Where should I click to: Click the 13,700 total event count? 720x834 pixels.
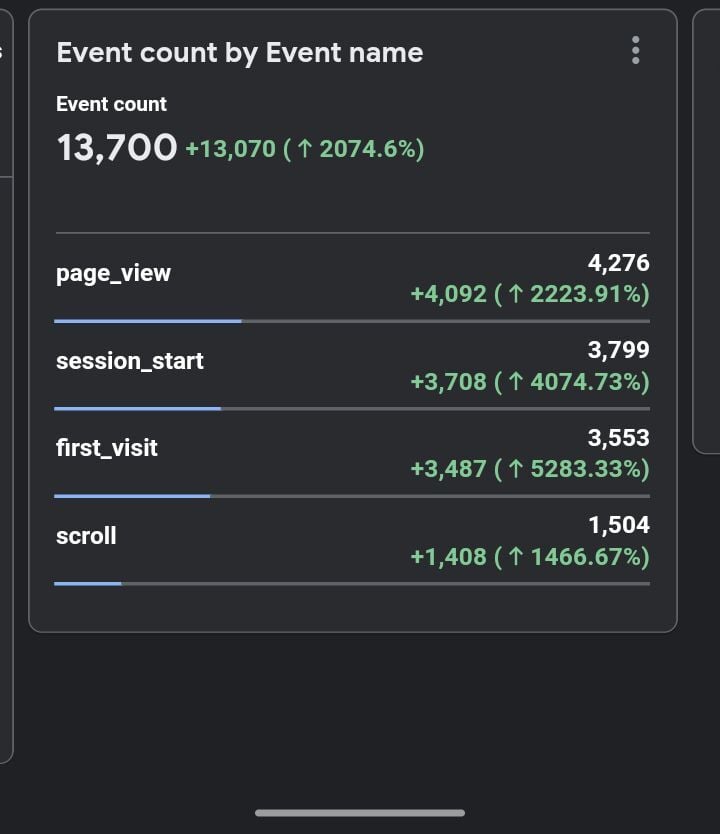[117, 148]
